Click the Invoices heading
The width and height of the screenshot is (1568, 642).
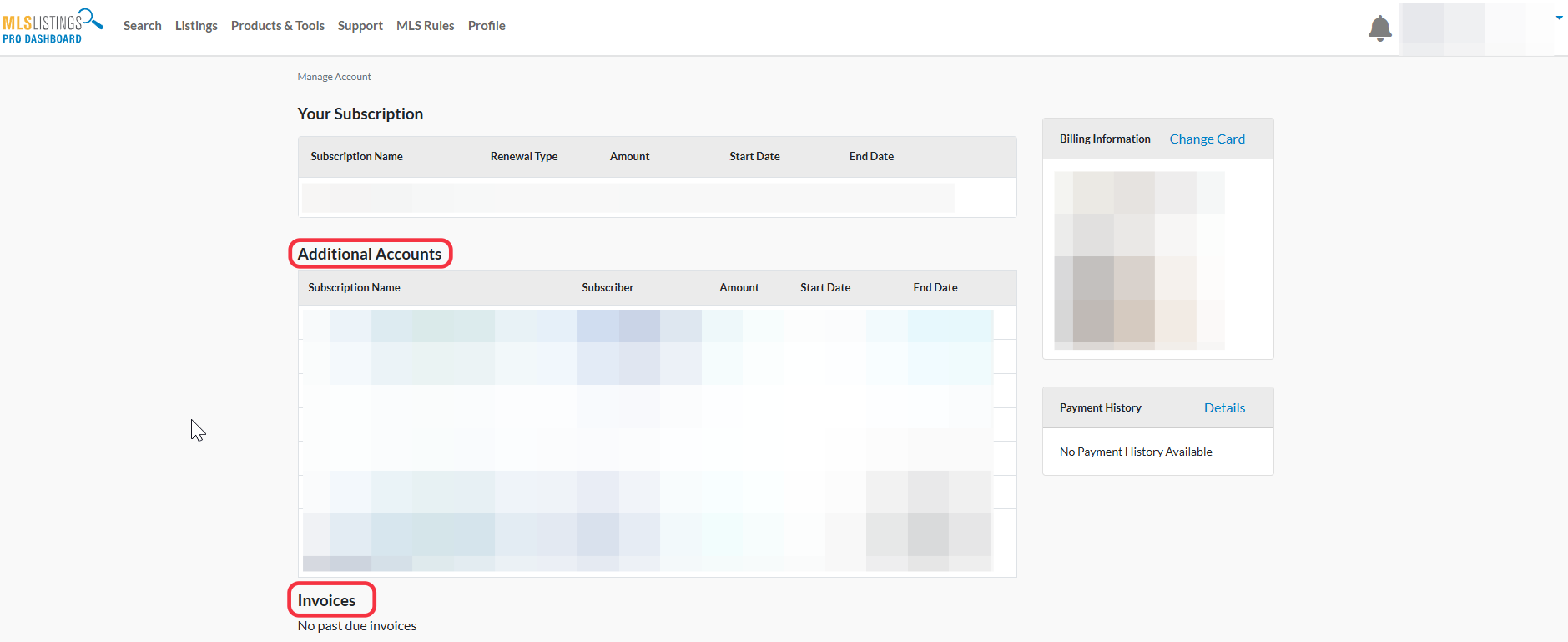(327, 600)
